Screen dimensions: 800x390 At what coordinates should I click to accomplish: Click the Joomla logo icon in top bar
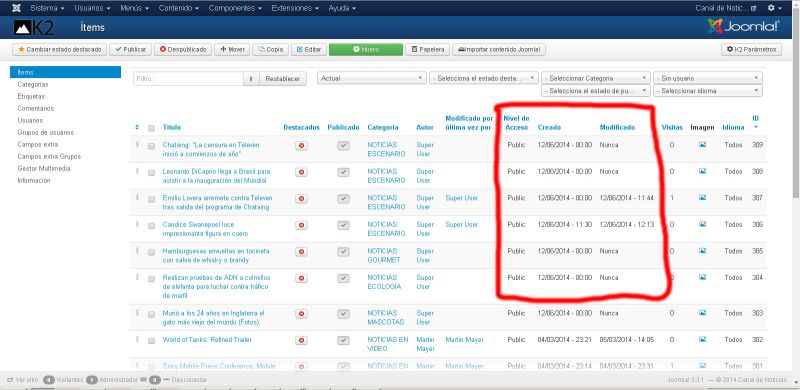(16, 8)
